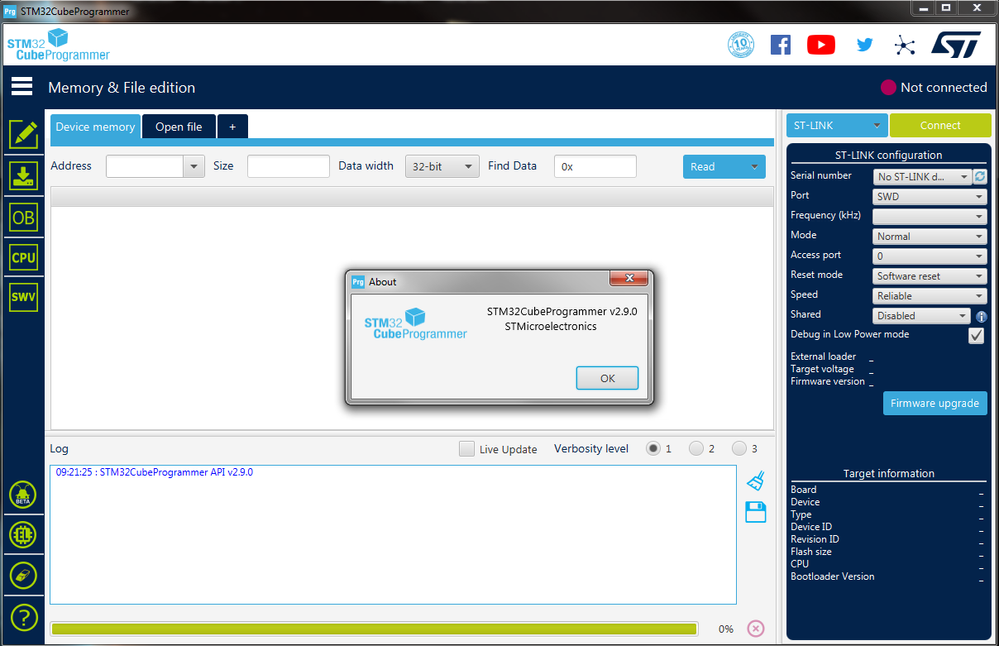Expand the Address dropdown
Screen dimensions: 999x646
194,167
